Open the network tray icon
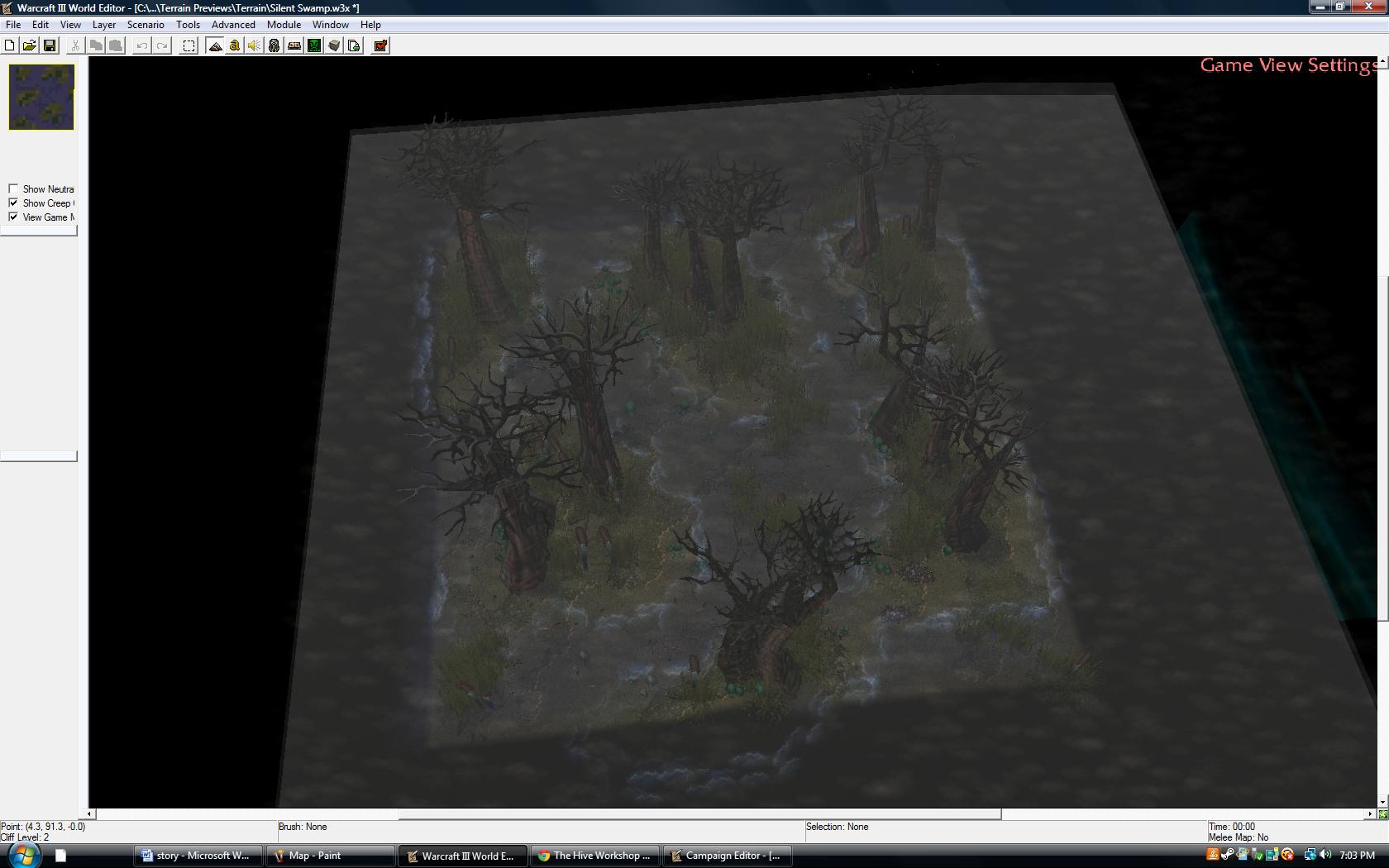The image size is (1389, 868). (x=1310, y=855)
